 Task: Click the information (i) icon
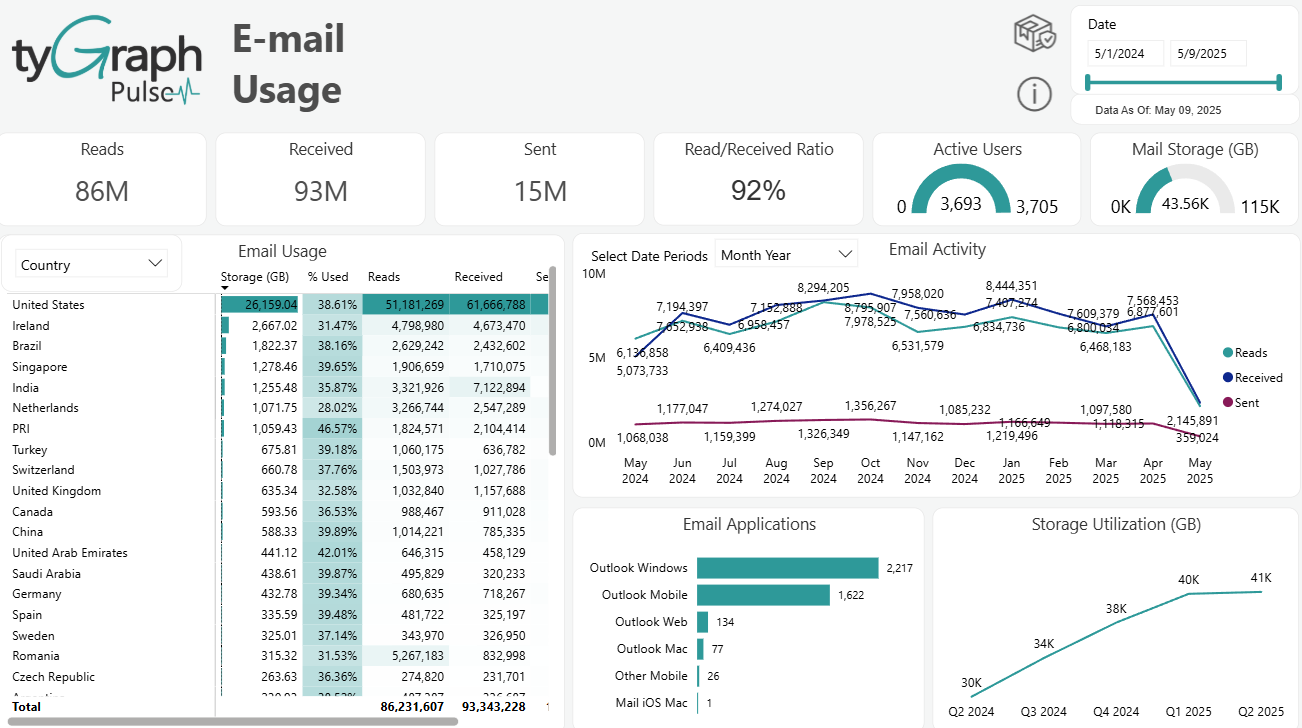coord(1034,94)
